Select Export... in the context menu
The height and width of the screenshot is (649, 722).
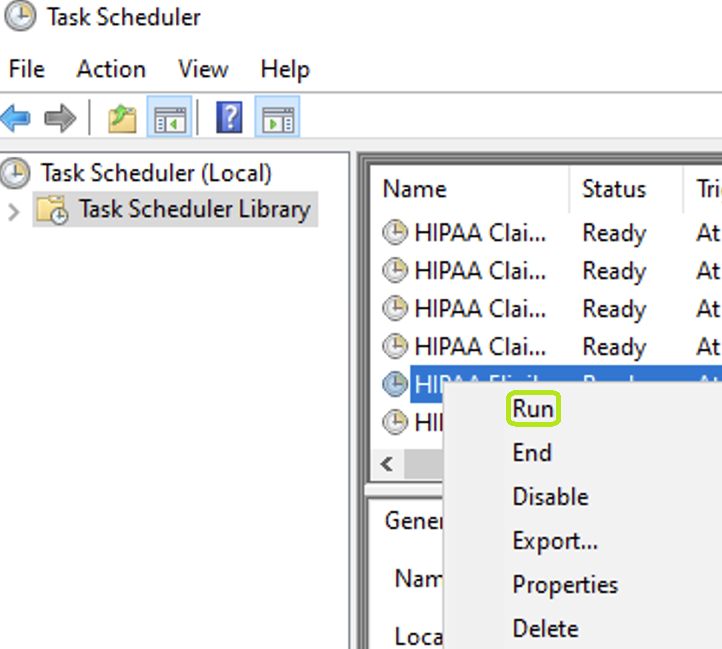tap(555, 541)
